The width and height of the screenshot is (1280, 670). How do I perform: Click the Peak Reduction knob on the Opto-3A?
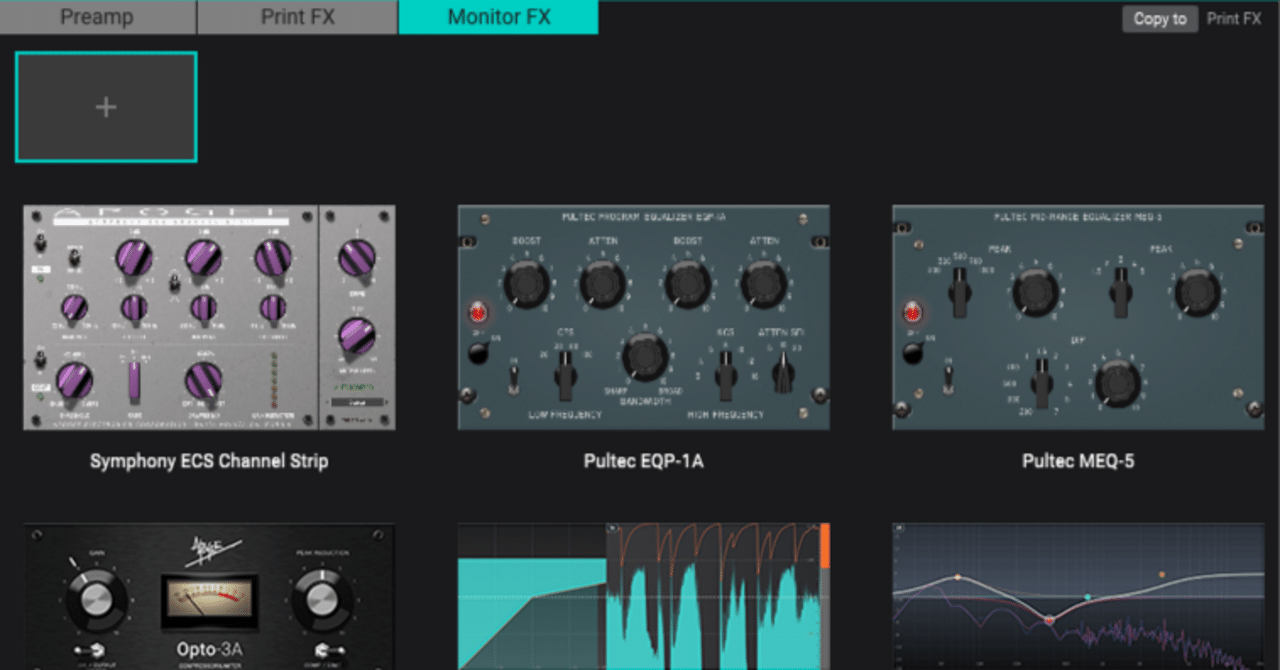pyautogui.click(x=320, y=600)
